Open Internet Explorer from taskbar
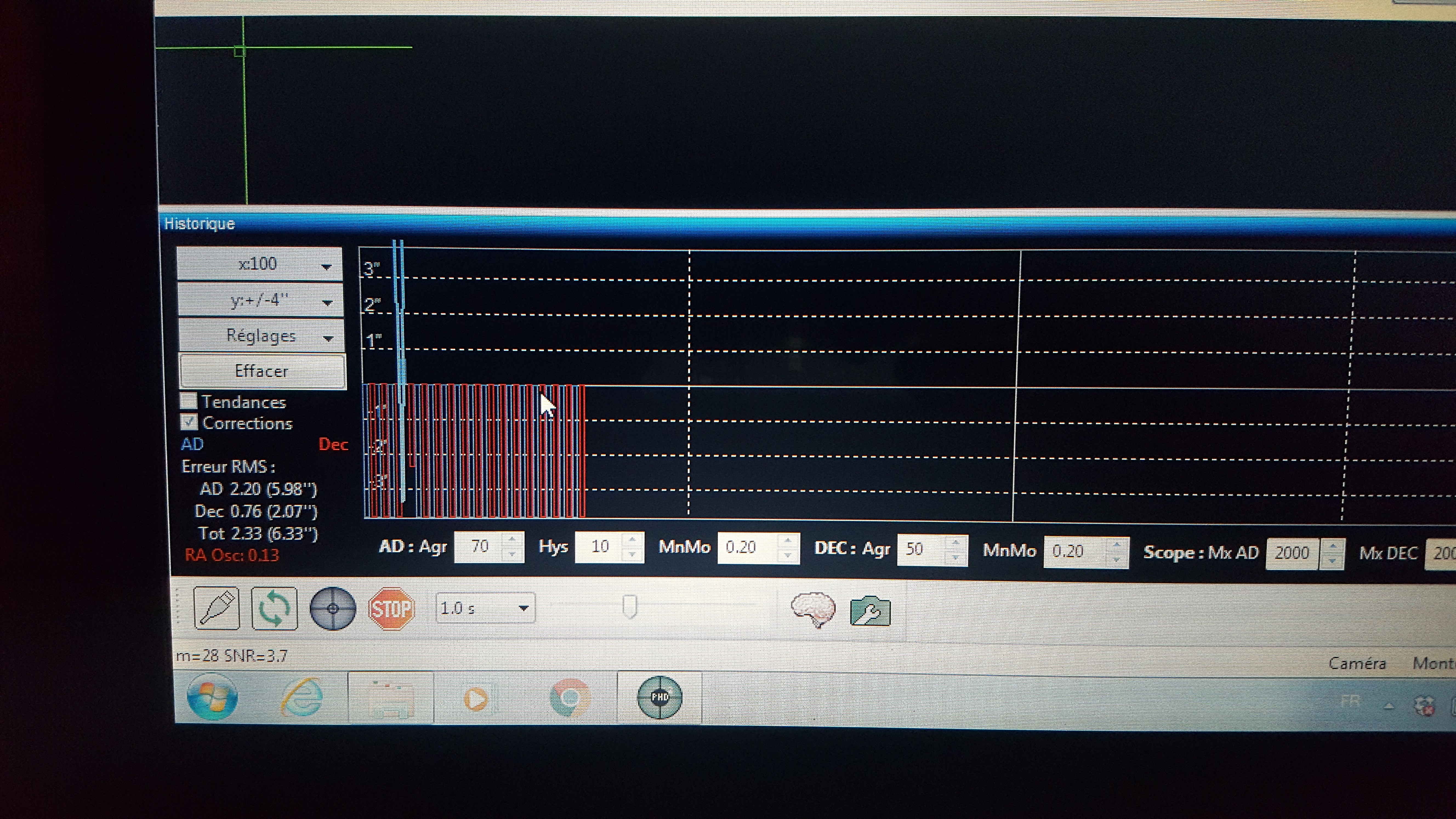Screen dimensions: 1456x819 click(302, 698)
